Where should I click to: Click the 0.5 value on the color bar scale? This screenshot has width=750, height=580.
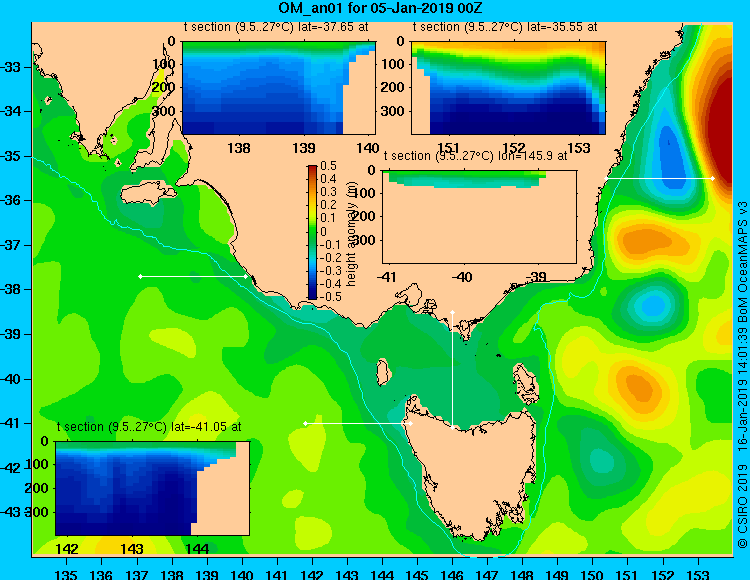pos(329,166)
